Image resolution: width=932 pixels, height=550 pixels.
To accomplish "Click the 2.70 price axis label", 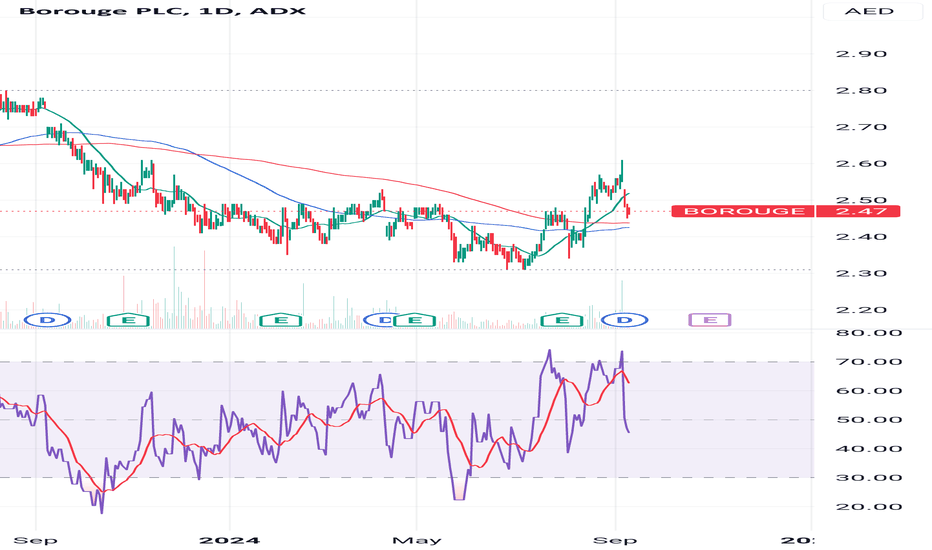I will [x=861, y=127].
